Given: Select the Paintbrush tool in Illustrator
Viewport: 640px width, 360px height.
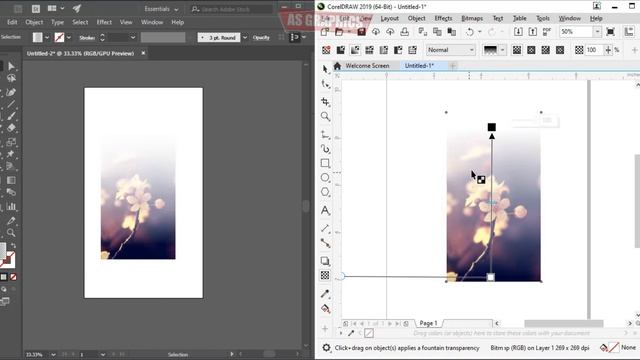Looking at the screenshot, I should 11,116.
